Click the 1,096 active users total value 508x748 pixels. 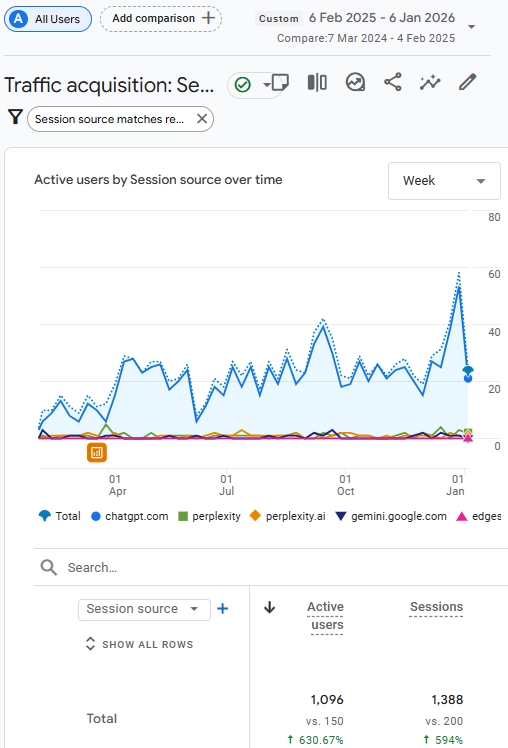(x=327, y=699)
